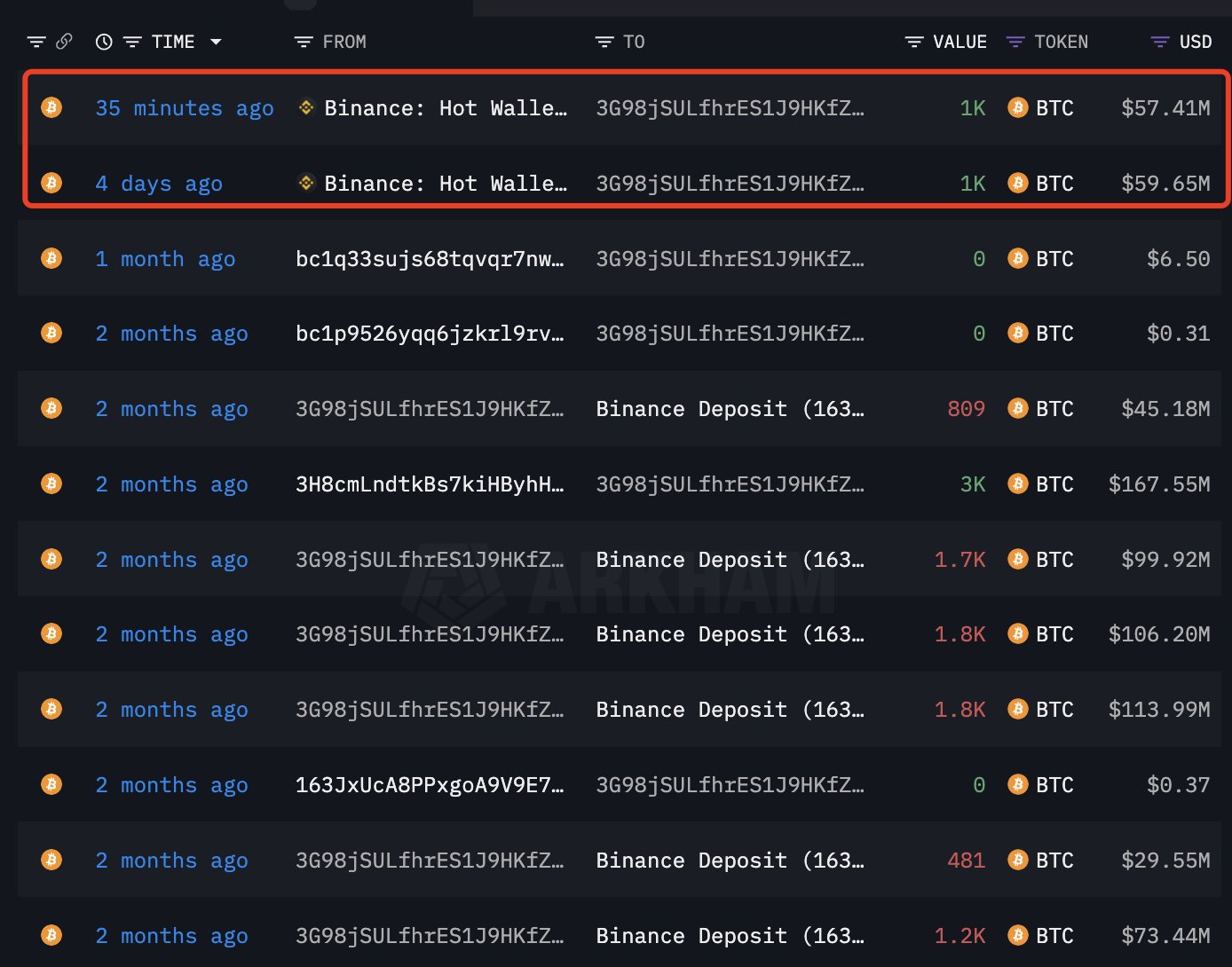
Task: Click the Binance entity diamond icon
Action: click(x=305, y=107)
